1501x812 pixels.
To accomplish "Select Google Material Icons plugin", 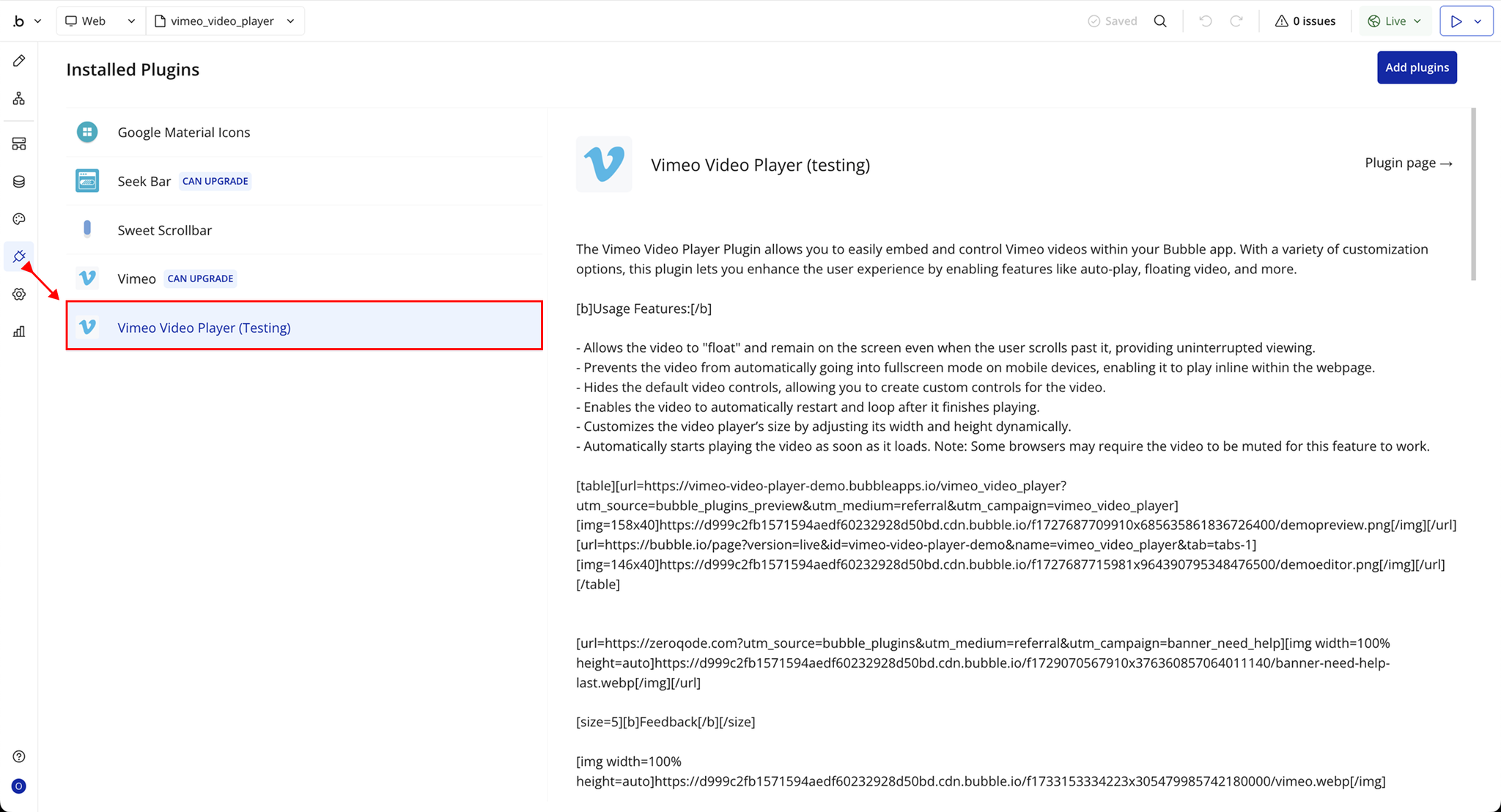I will click(x=183, y=133).
